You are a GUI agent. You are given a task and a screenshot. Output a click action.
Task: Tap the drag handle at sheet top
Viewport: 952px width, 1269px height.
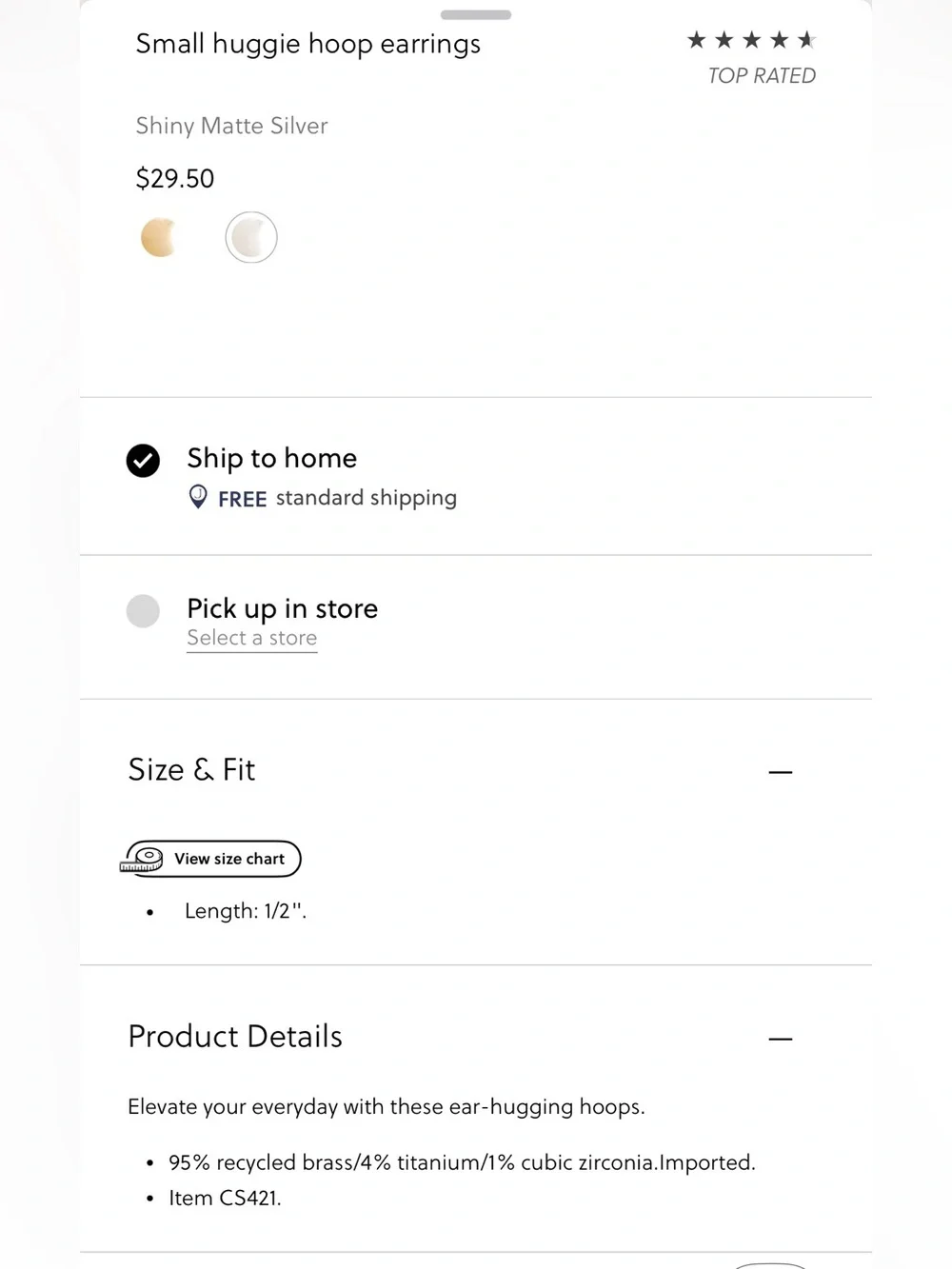(x=476, y=15)
